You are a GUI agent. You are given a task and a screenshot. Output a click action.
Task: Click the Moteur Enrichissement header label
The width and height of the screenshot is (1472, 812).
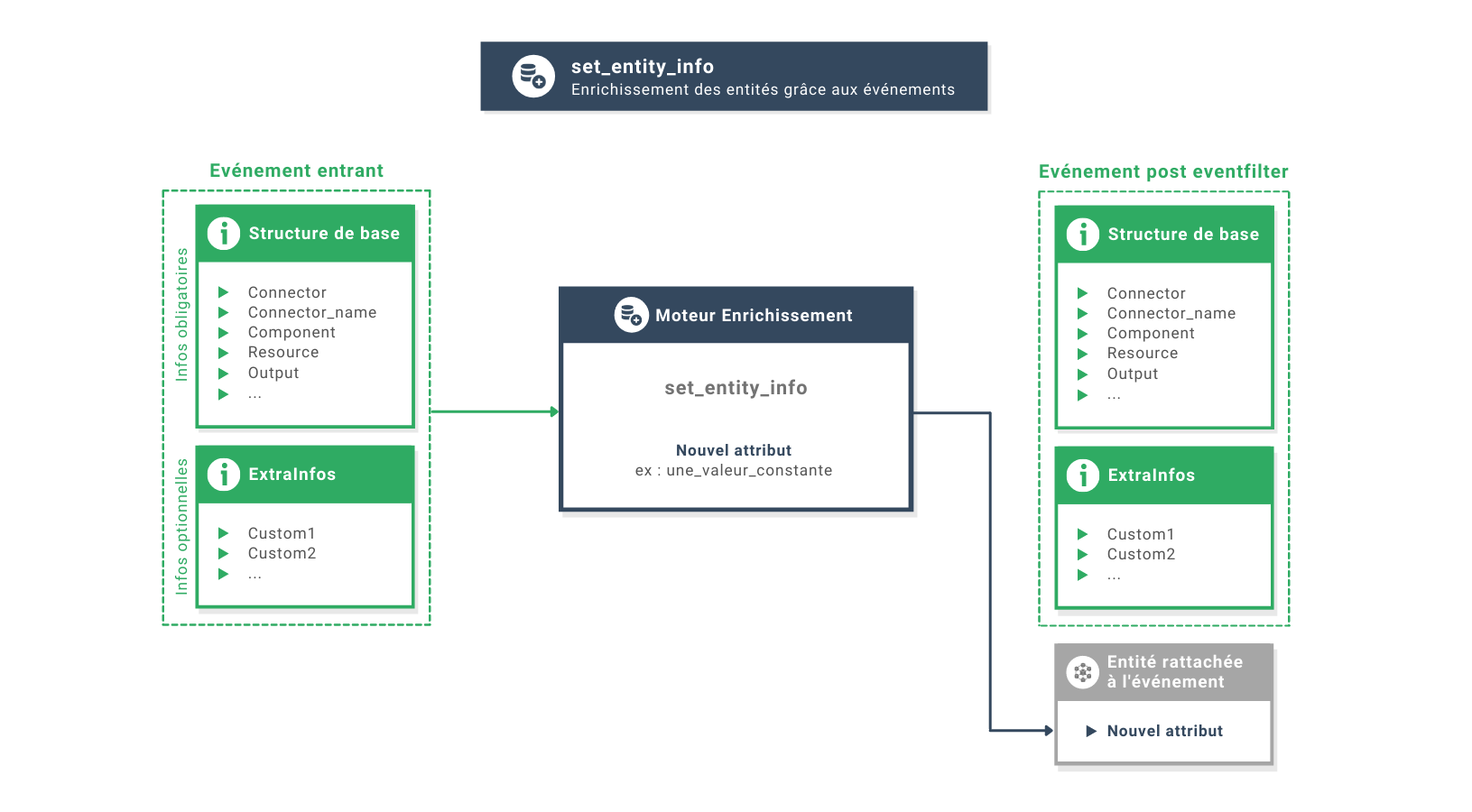[x=754, y=316]
